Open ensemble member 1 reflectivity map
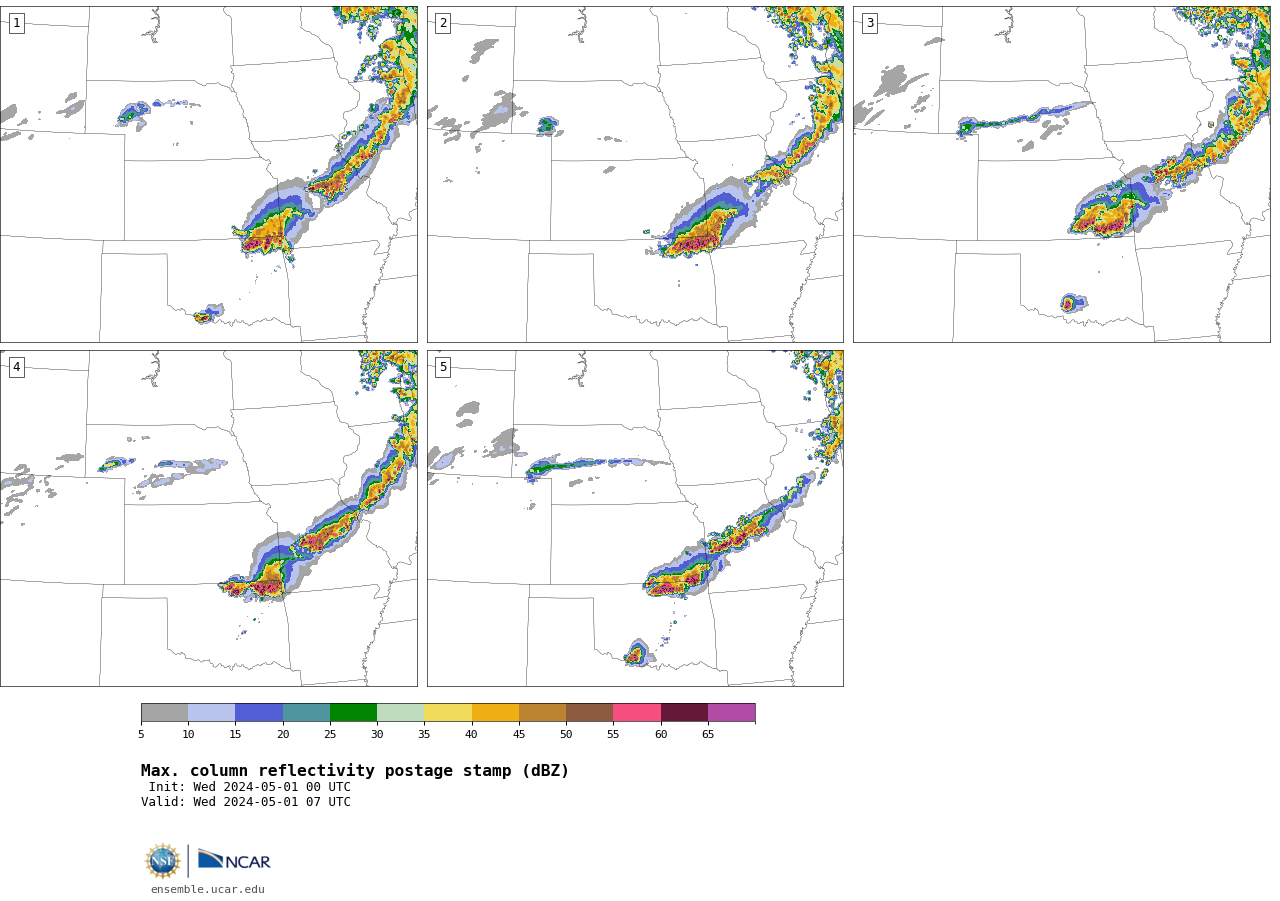 click(208, 174)
